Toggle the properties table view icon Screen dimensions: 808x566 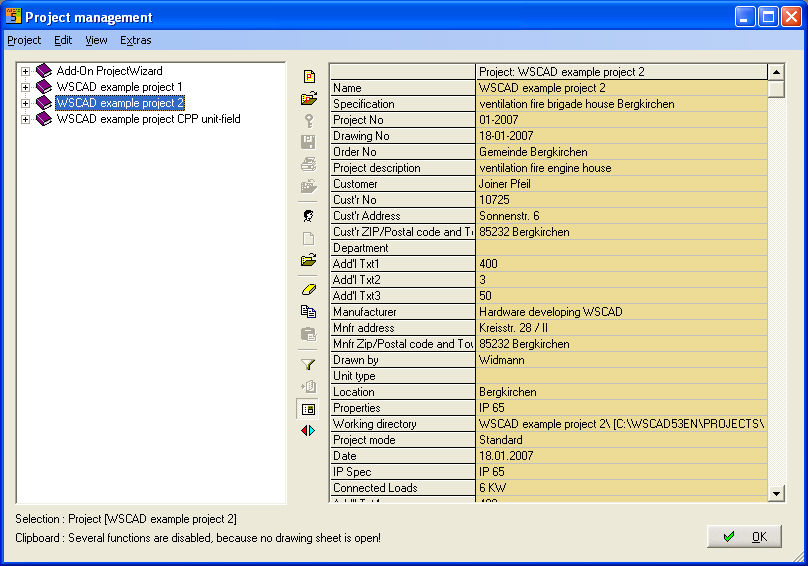click(309, 409)
